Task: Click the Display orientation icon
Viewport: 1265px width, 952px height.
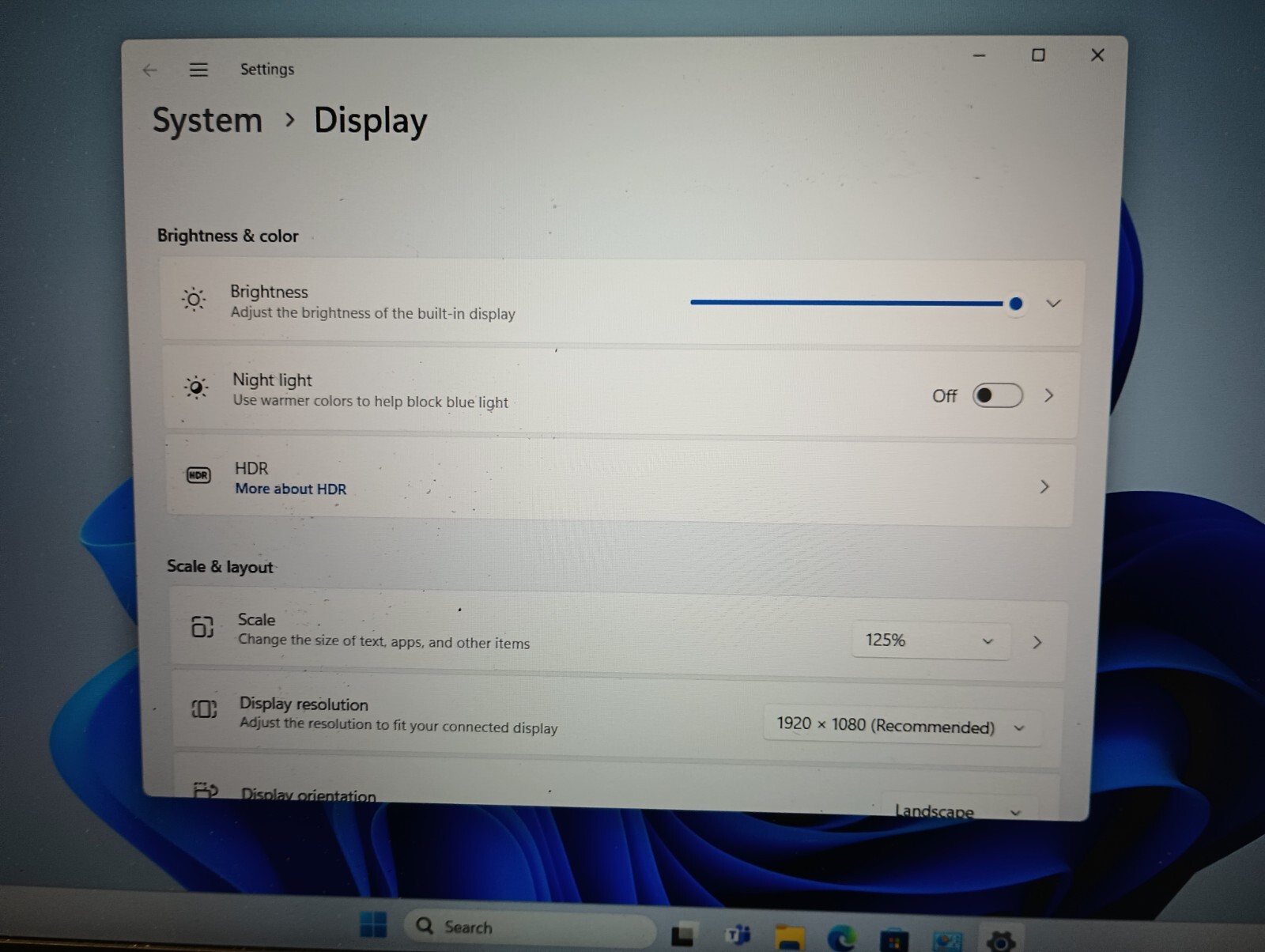Action: coord(206,790)
